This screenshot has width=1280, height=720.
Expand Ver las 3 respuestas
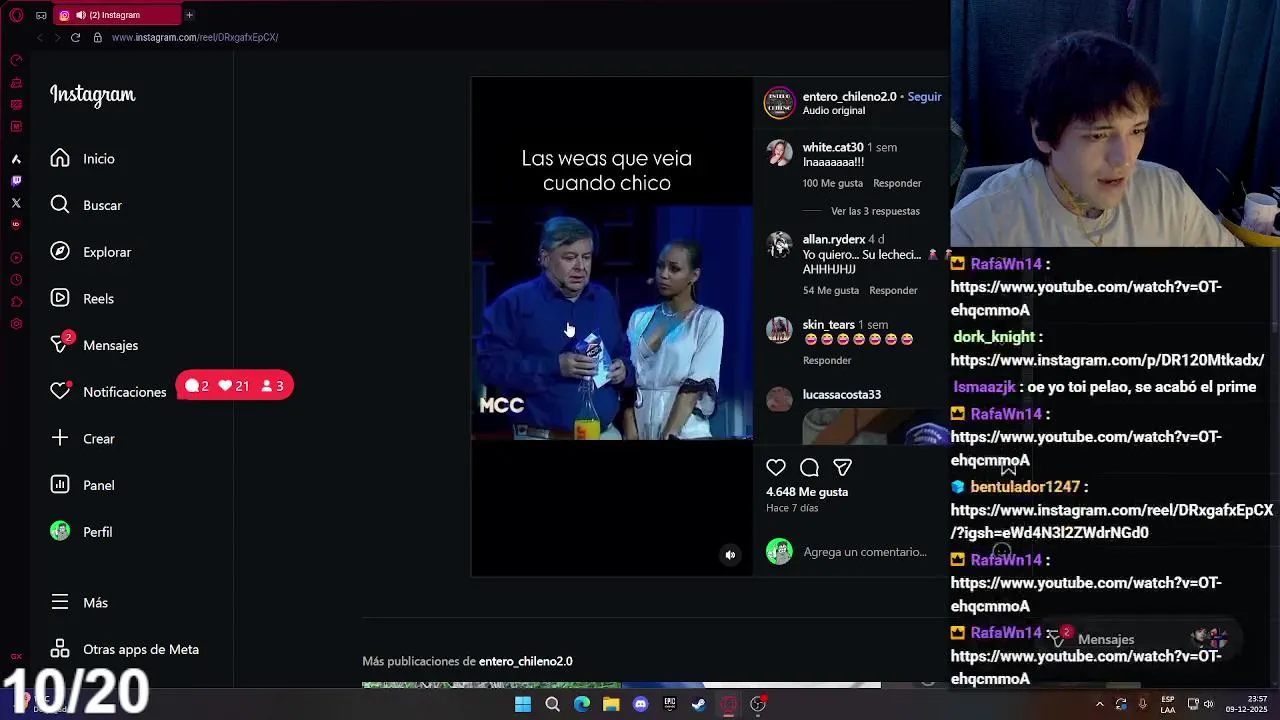tap(875, 211)
